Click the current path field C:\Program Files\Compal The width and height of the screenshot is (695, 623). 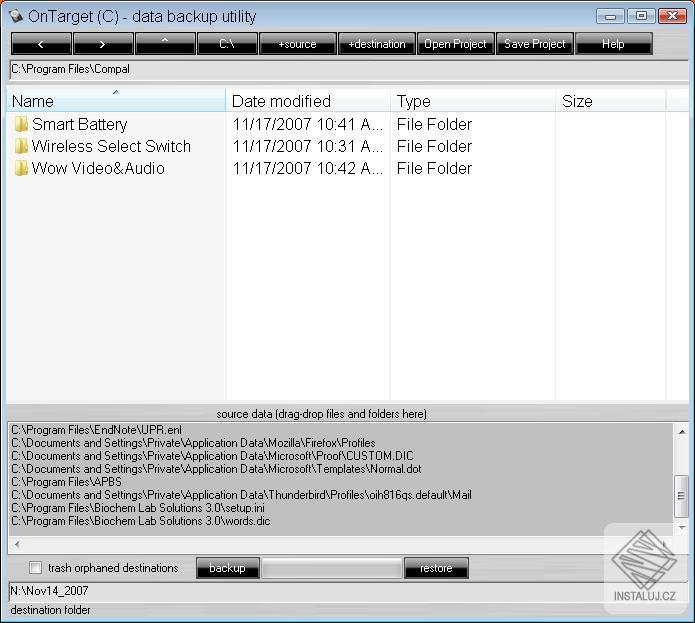pos(348,69)
